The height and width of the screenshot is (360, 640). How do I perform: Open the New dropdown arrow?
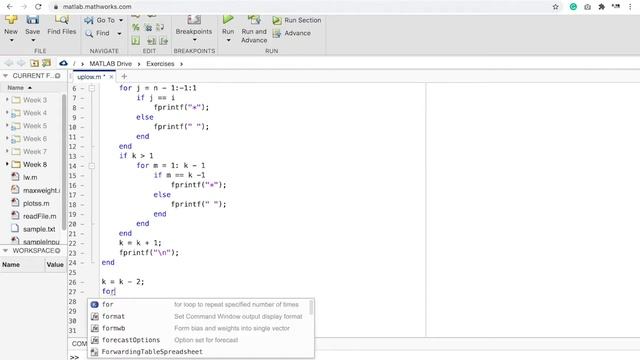pyautogui.click(x=11, y=40)
